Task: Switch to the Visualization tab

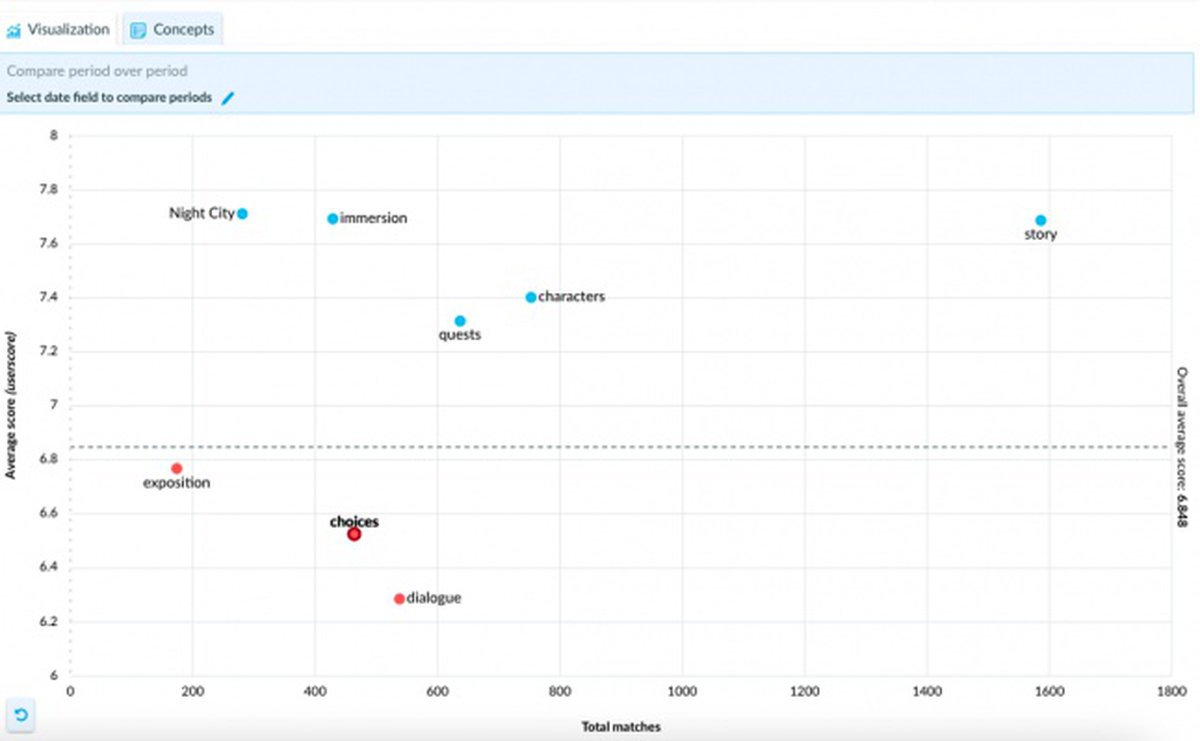Action: click(58, 29)
